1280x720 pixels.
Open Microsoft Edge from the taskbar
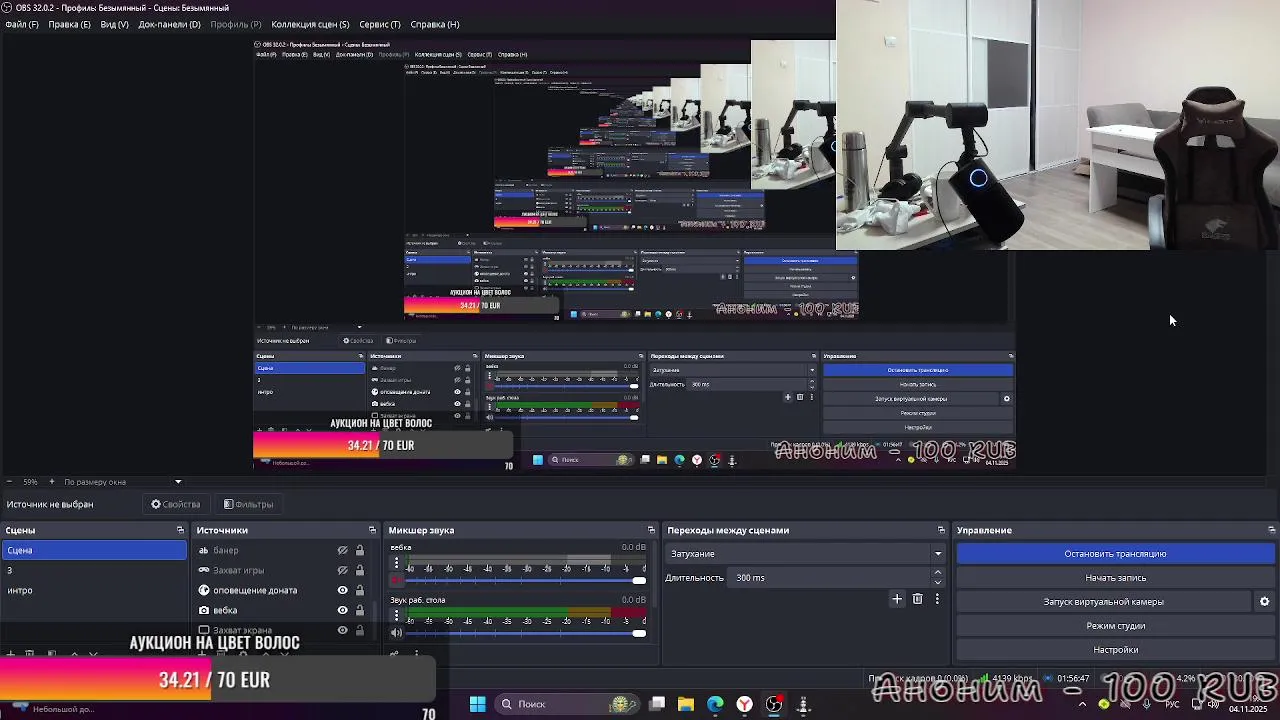coord(715,704)
